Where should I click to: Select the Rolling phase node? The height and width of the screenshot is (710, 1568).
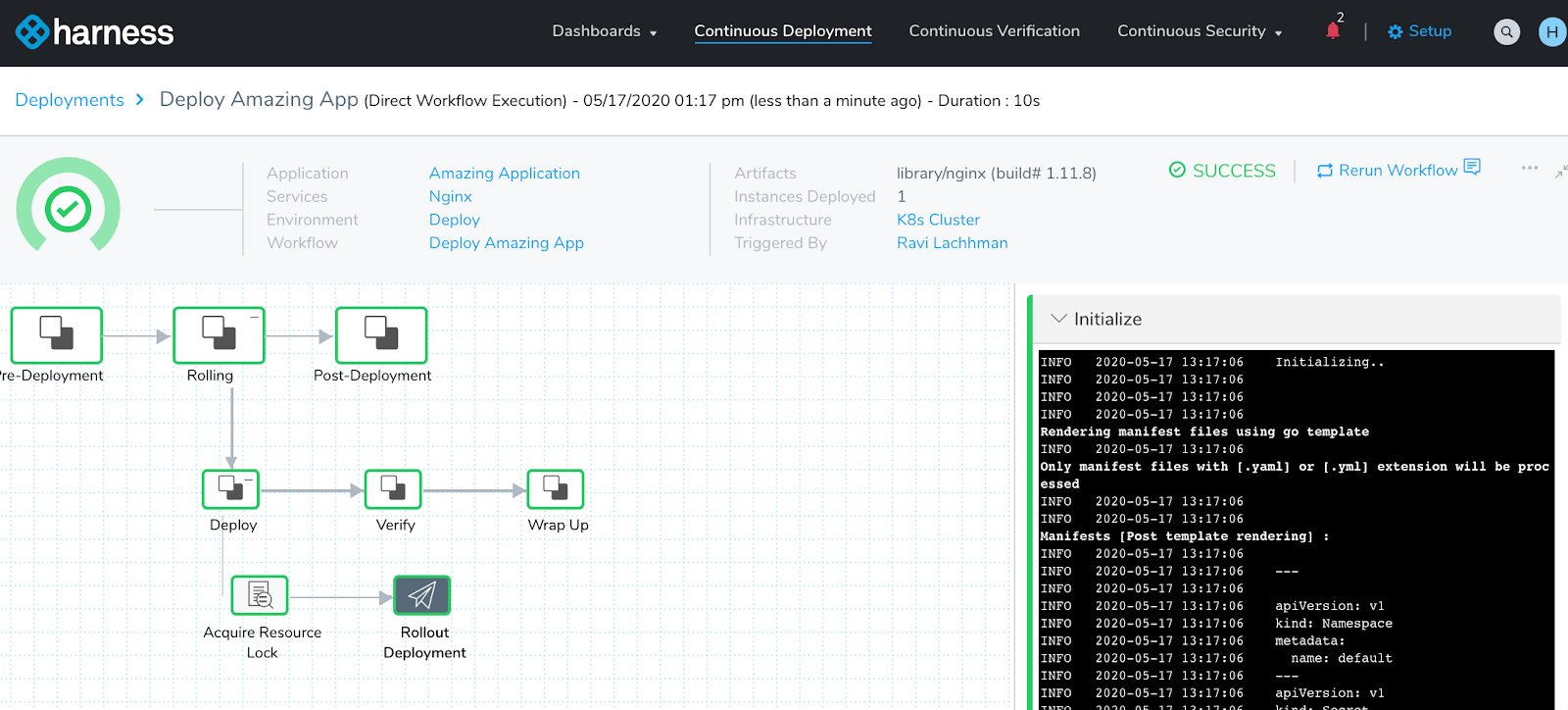click(x=219, y=335)
